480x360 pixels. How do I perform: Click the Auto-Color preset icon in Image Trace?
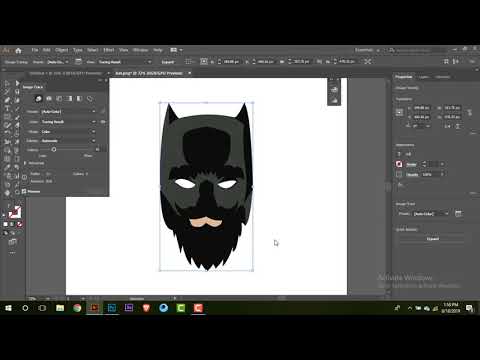tap(38, 99)
